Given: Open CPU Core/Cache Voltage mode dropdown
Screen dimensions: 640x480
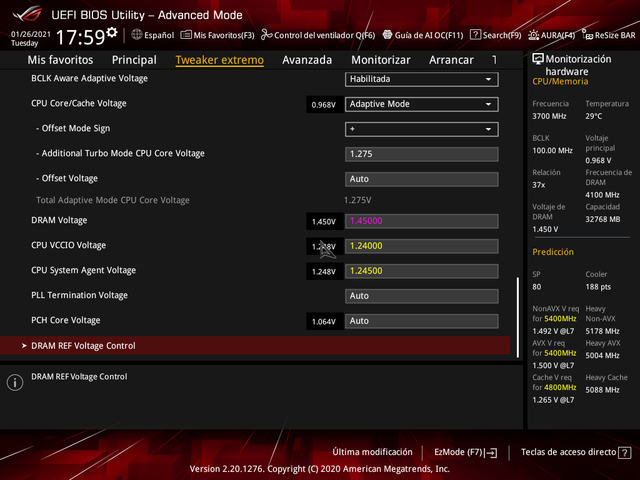Looking at the screenshot, I should click(422, 104).
